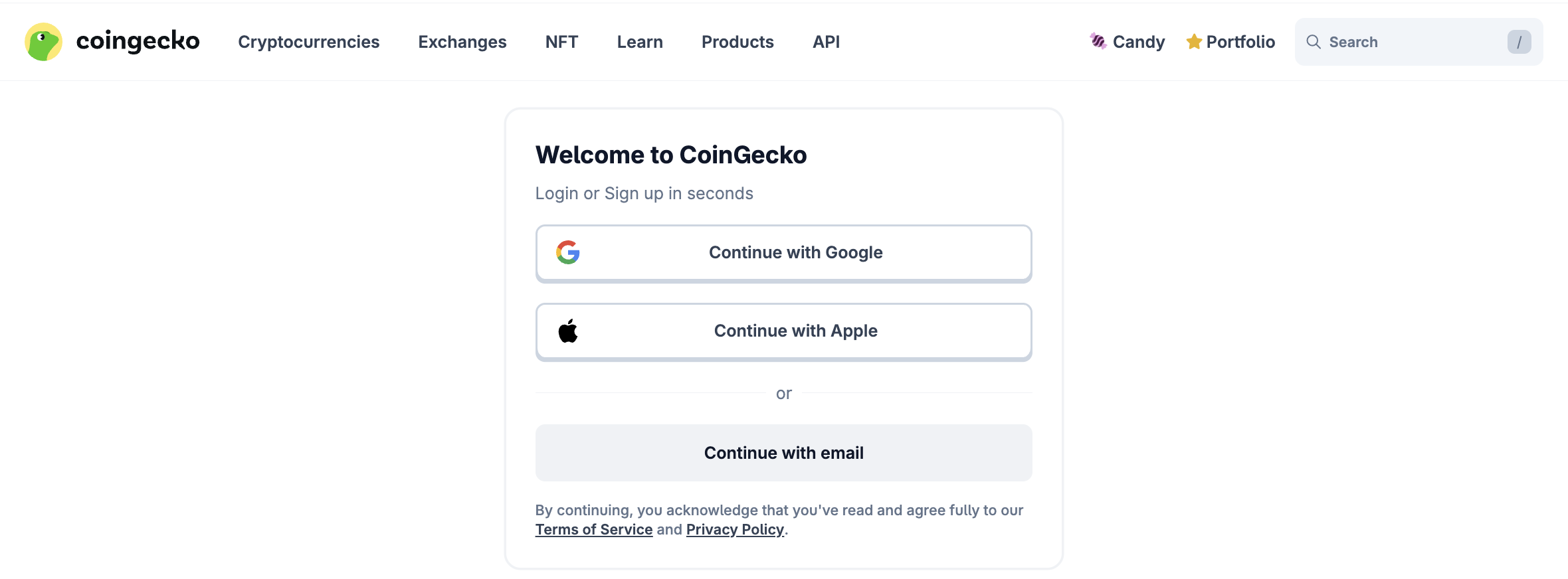Click the CoinGecko gecko logo
Screen dimensions: 1568x579
(x=43, y=41)
